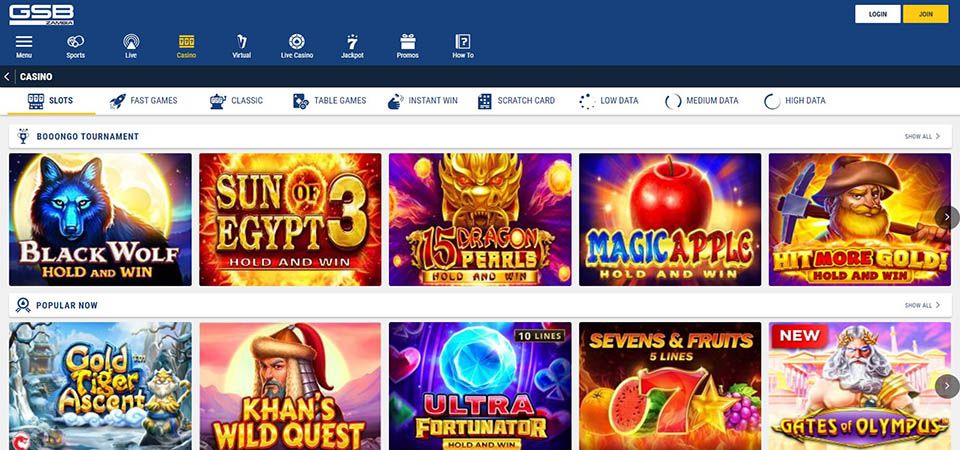The width and height of the screenshot is (960, 450).
Task: Open the How To help icon
Action: point(463,42)
